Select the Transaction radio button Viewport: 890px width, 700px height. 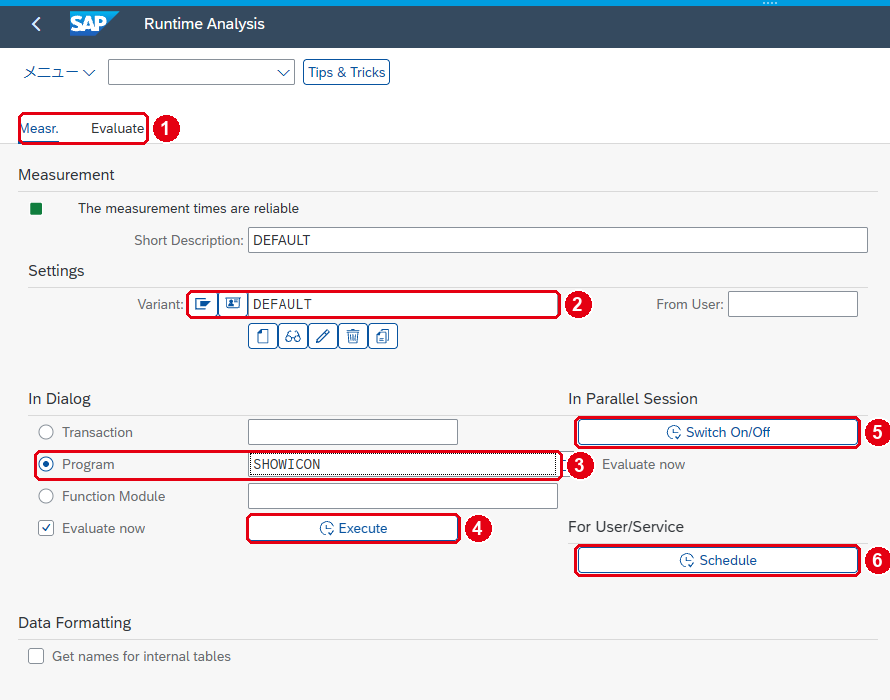[x=46, y=432]
